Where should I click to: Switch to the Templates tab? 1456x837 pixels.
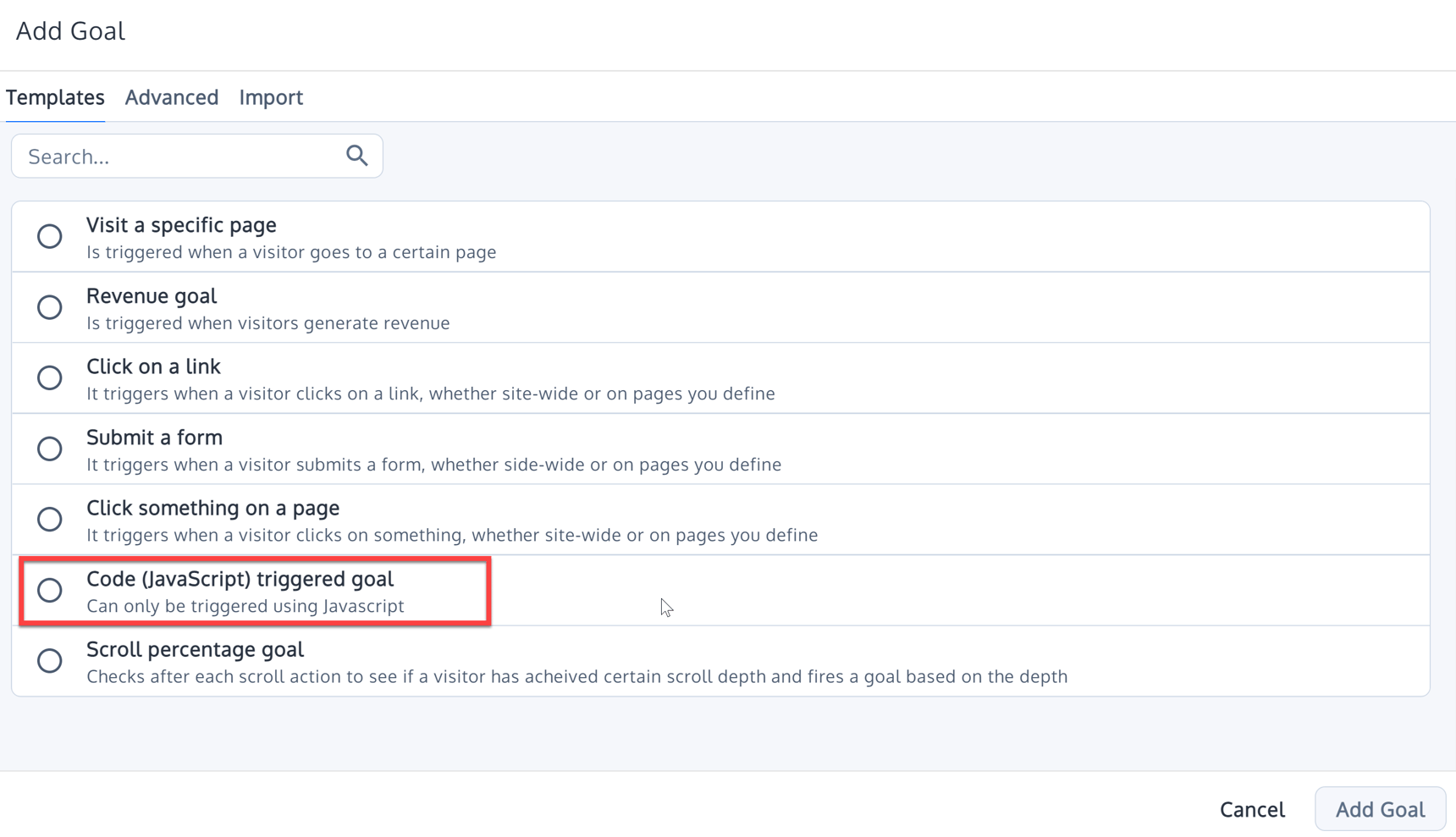[x=55, y=97]
